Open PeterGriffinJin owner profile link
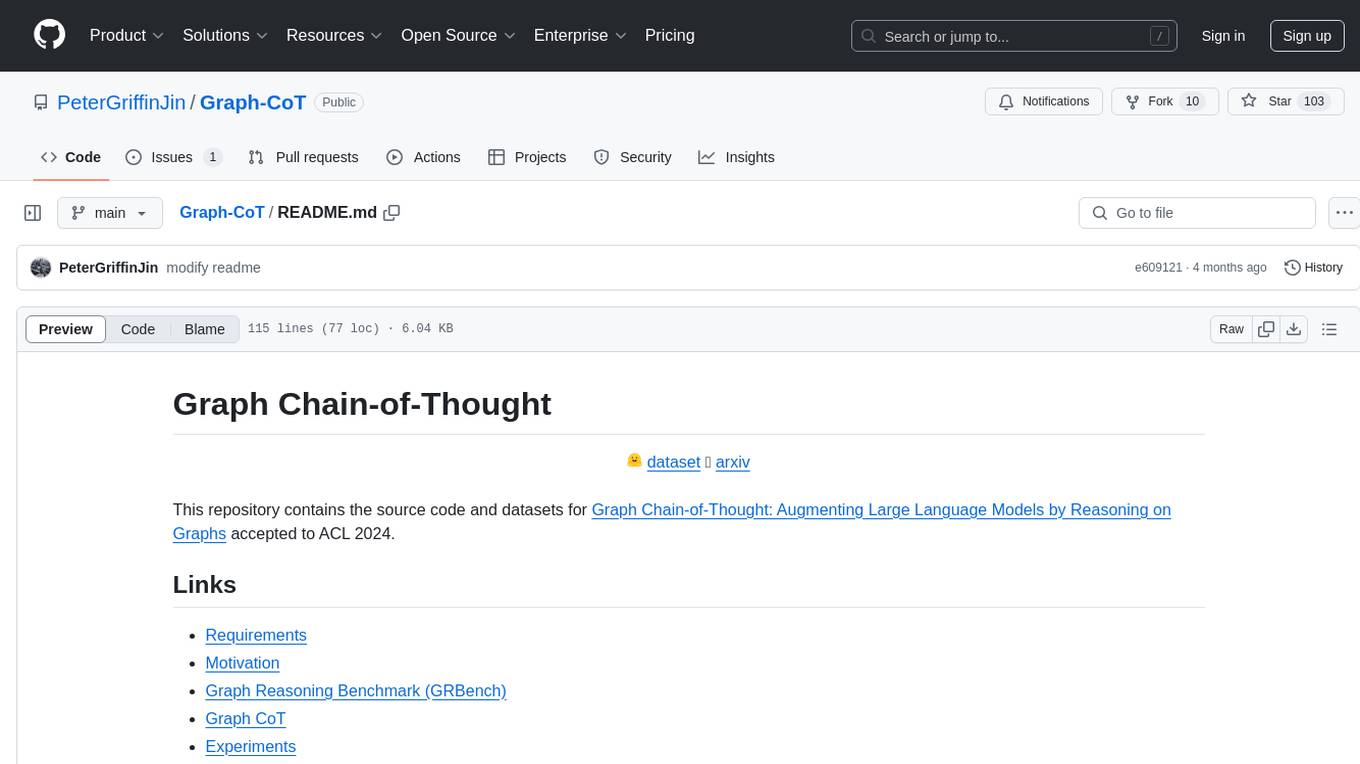 point(122,102)
